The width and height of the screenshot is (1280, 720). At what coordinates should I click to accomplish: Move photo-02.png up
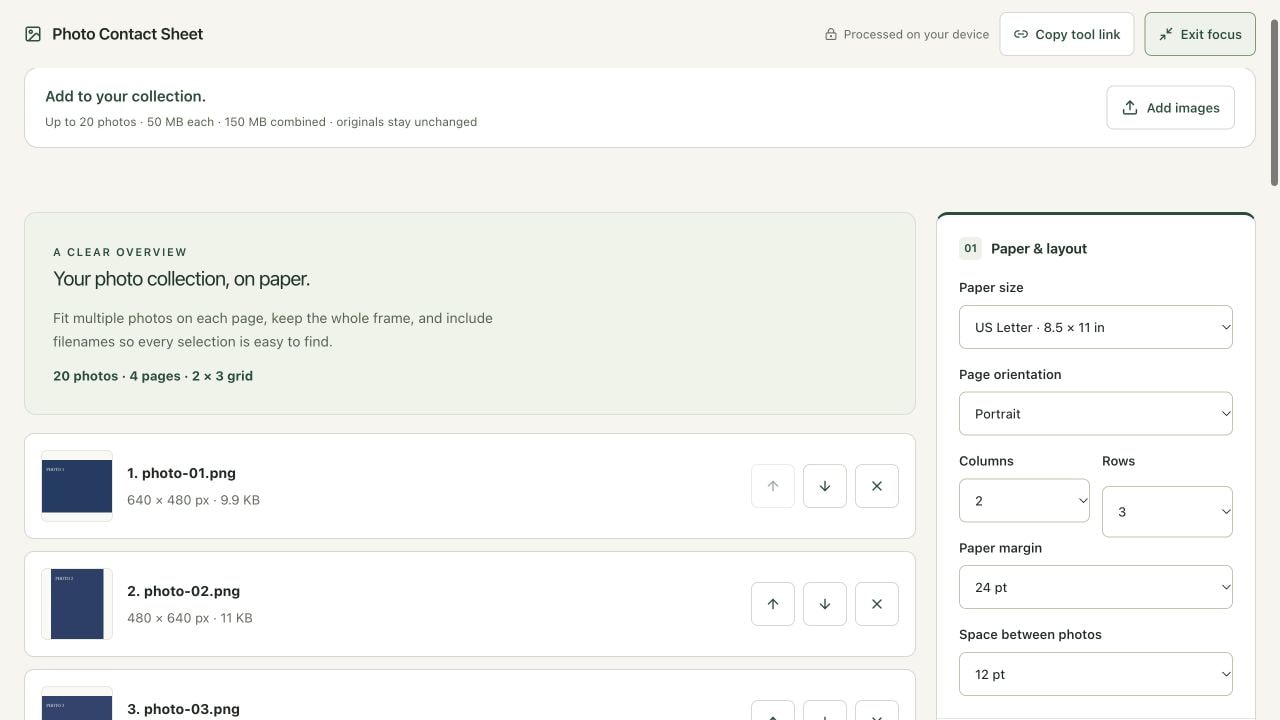click(773, 604)
